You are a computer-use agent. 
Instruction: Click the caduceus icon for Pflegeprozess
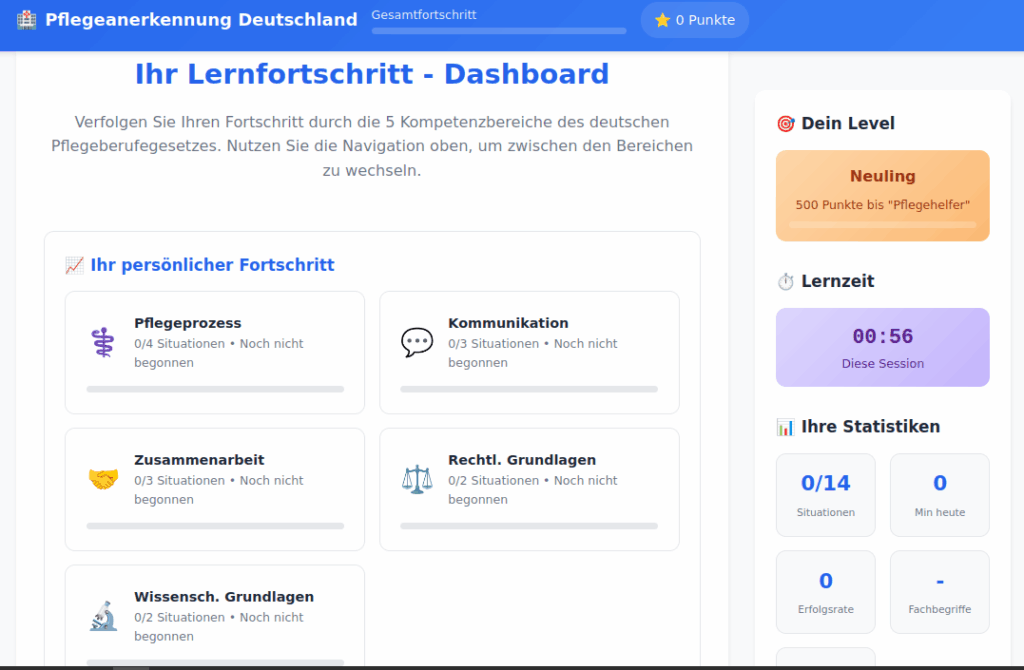(103, 342)
